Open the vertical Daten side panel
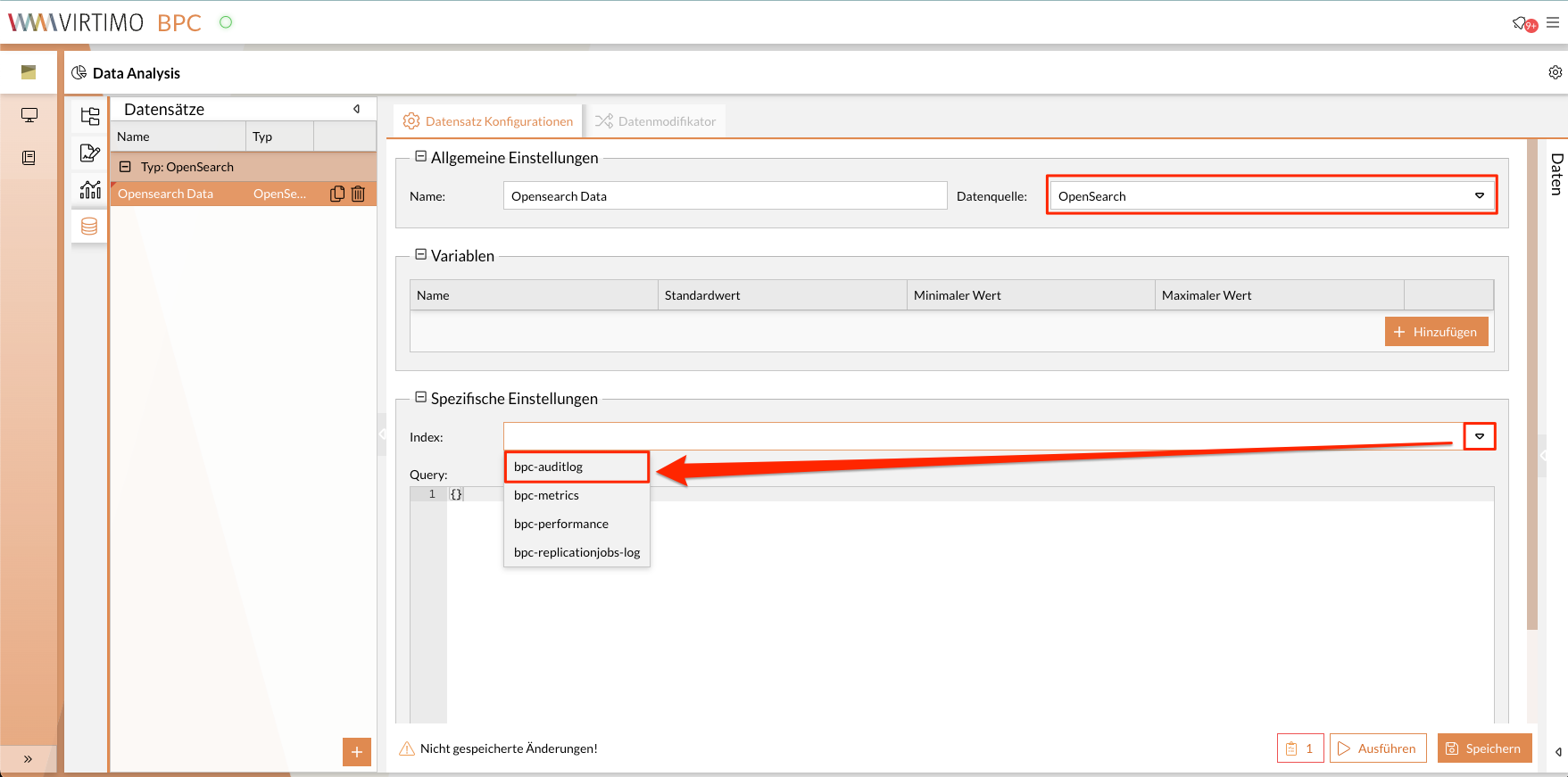Screen dimensions: 1568x777 [1556, 174]
